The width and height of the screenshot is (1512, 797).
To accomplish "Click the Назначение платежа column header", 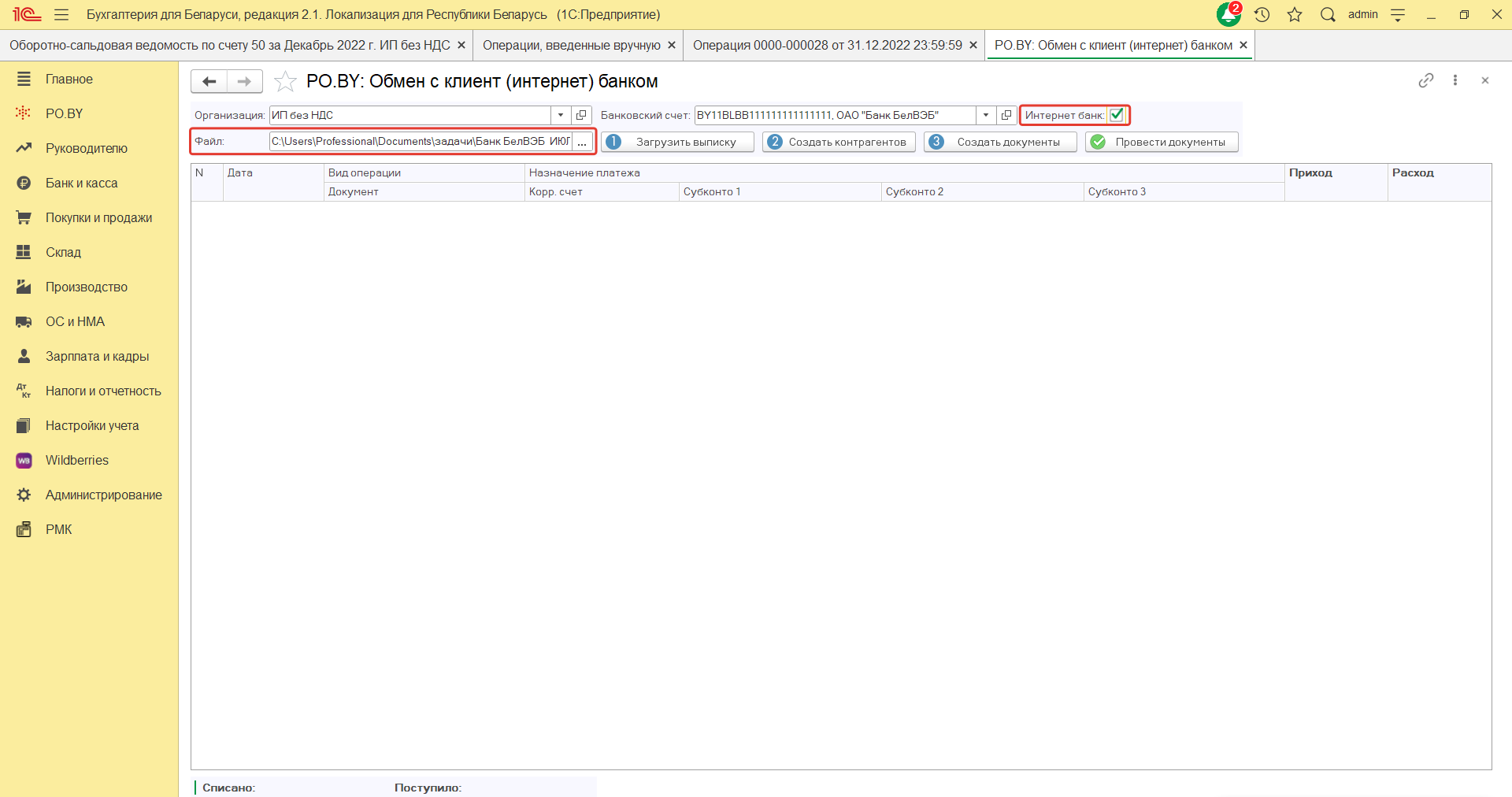I will tap(905, 173).
